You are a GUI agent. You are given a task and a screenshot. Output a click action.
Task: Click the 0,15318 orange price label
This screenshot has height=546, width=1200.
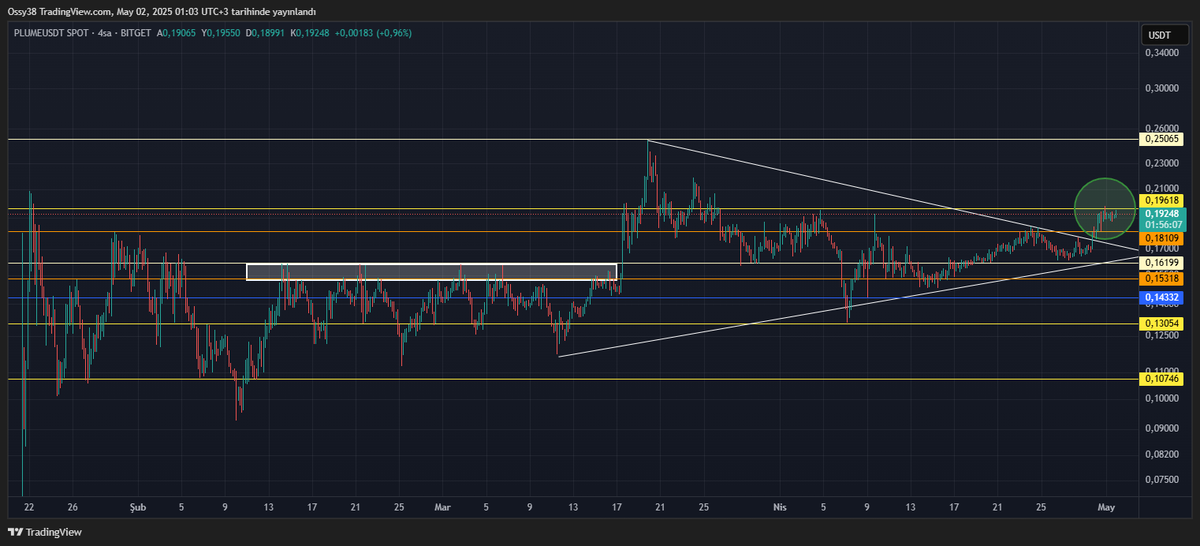(x=1162, y=279)
